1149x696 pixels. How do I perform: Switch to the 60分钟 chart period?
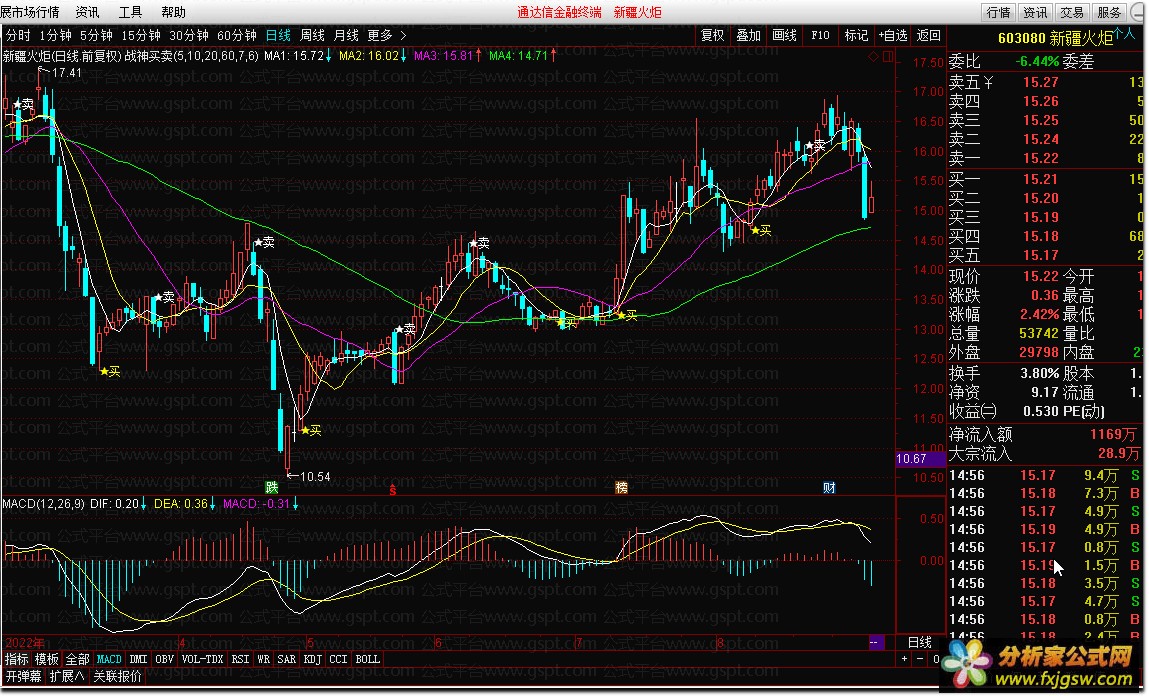pos(237,35)
